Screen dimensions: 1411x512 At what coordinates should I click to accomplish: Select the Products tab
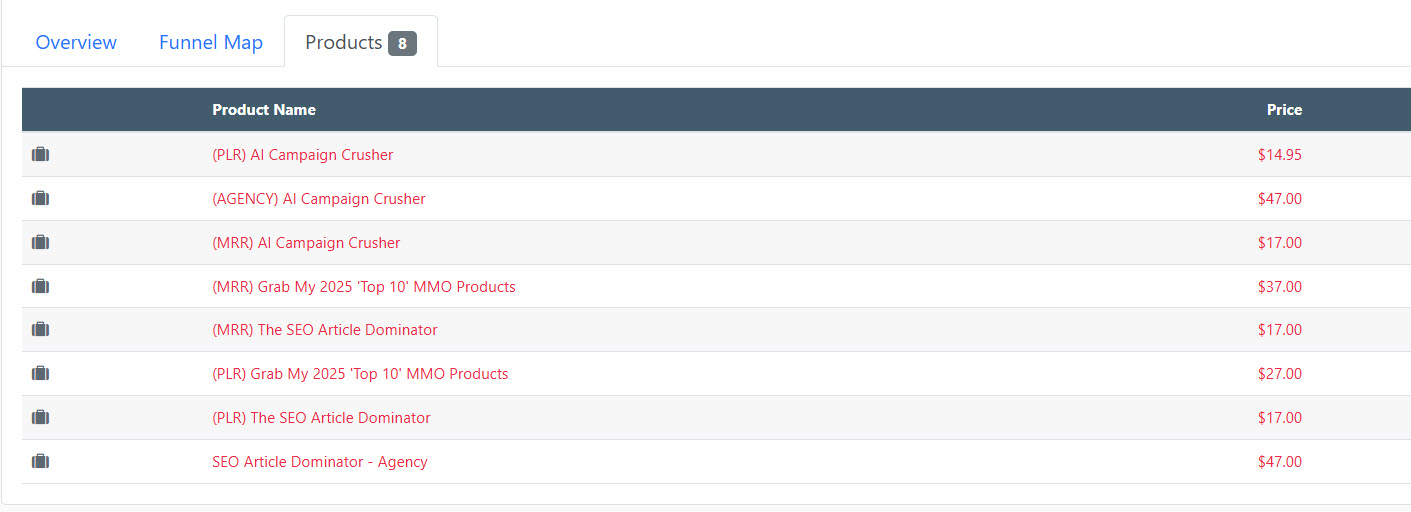360,43
